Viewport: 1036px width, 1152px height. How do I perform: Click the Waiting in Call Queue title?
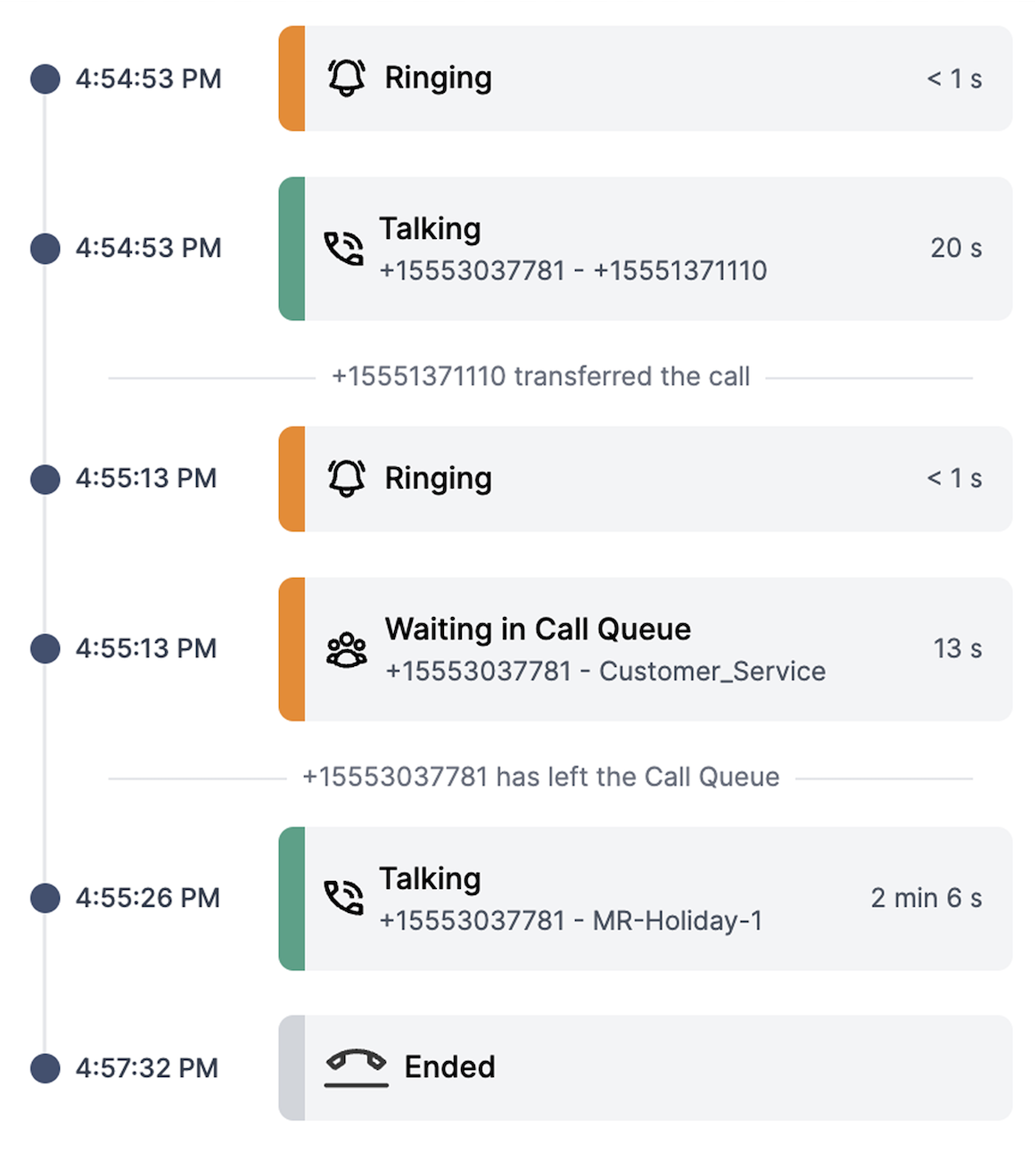click(x=538, y=629)
